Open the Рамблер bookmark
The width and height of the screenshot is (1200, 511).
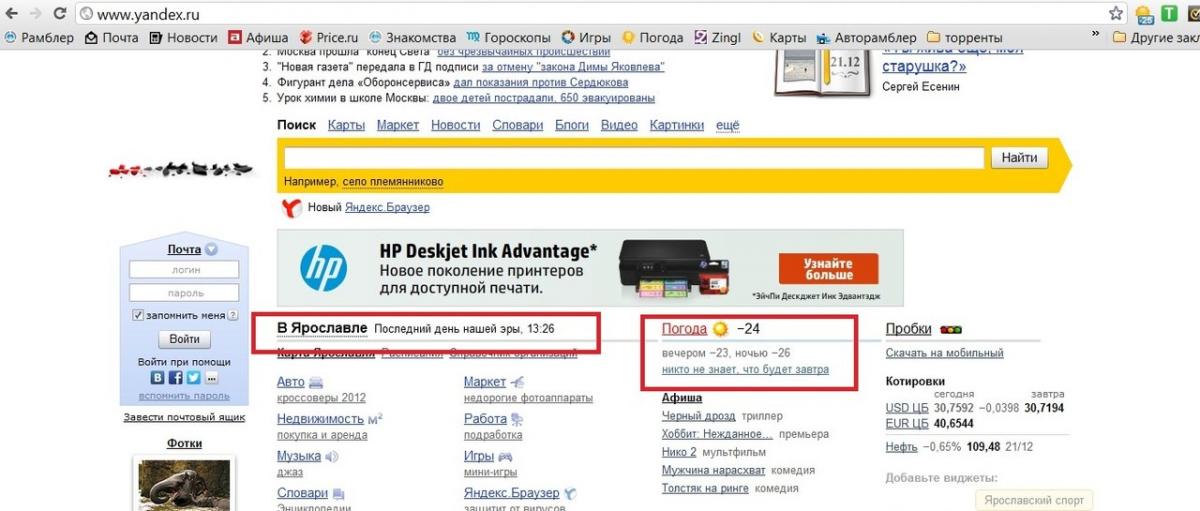(x=39, y=37)
